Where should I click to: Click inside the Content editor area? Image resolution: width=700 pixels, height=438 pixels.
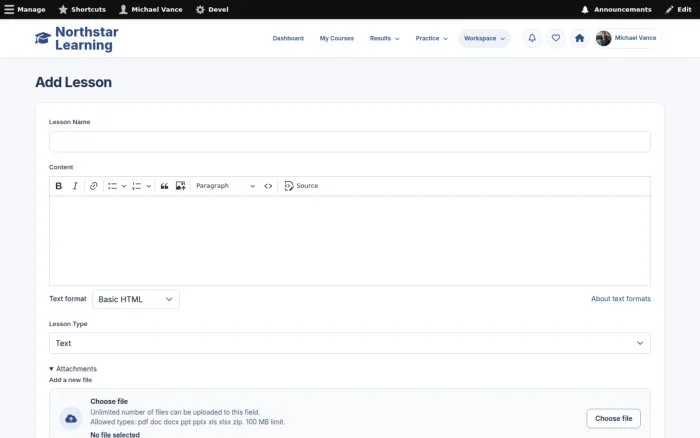[350, 241]
